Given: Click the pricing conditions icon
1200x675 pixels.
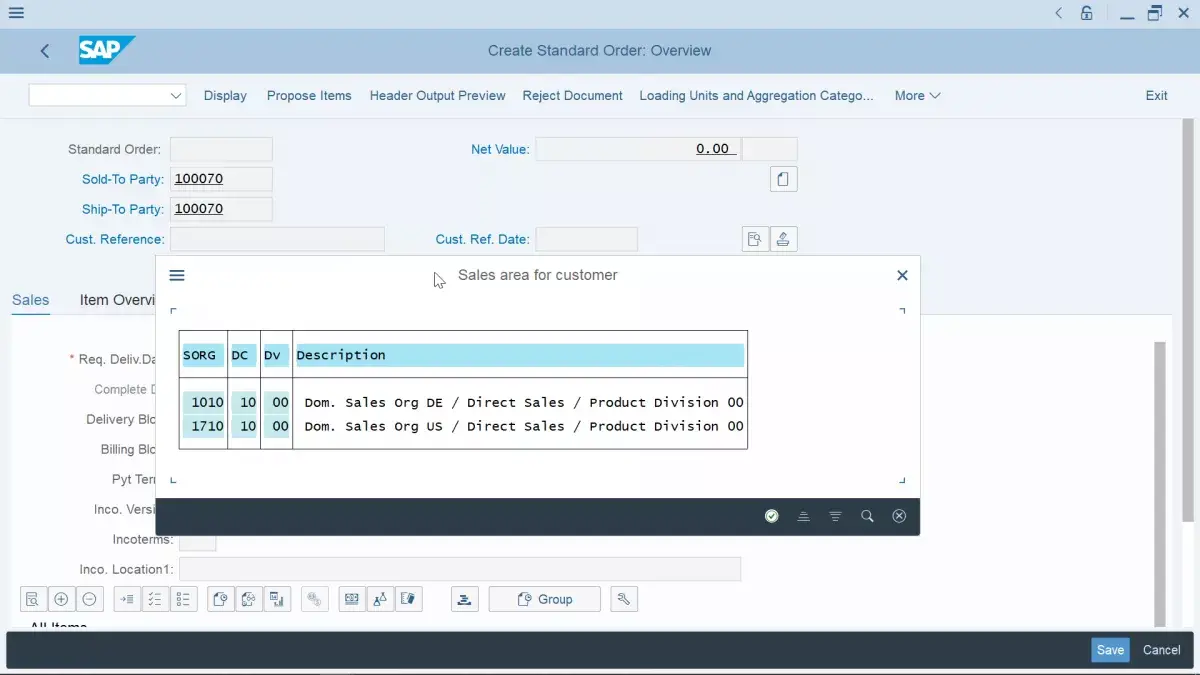Looking at the screenshot, I should point(352,599).
